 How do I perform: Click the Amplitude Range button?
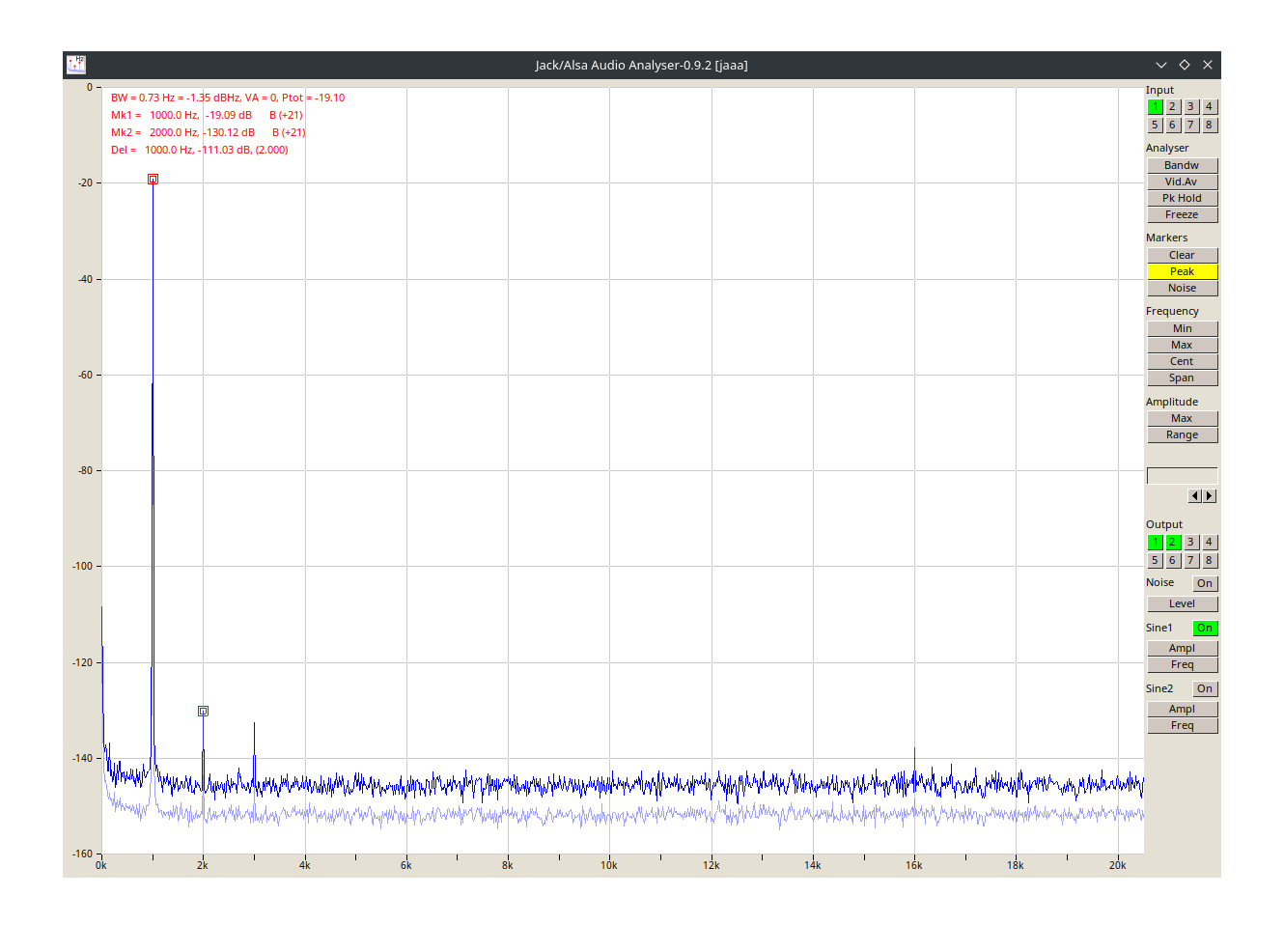[1182, 434]
